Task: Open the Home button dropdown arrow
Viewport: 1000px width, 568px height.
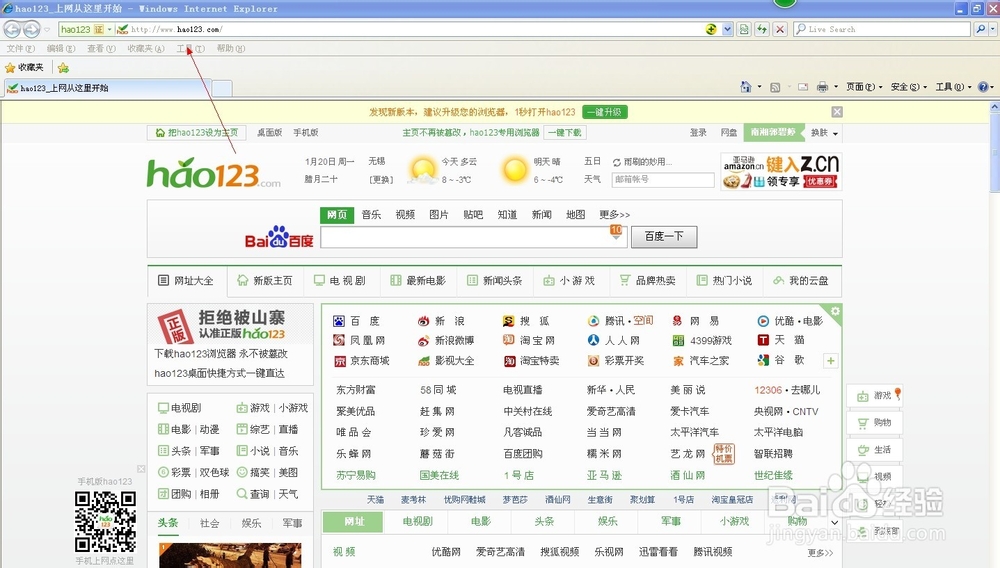Action: pos(759,87)
